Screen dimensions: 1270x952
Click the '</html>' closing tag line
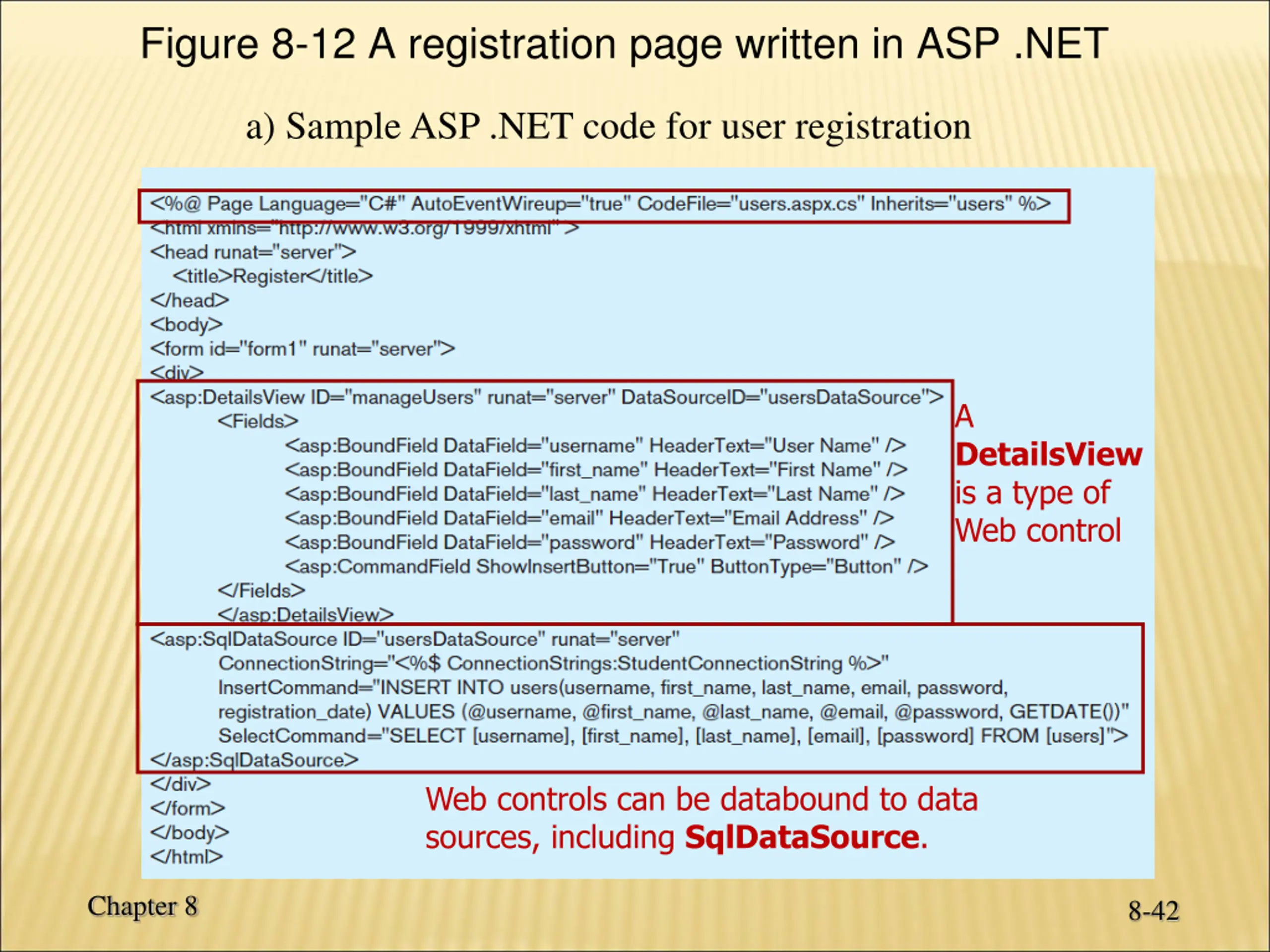pos(186,856)
